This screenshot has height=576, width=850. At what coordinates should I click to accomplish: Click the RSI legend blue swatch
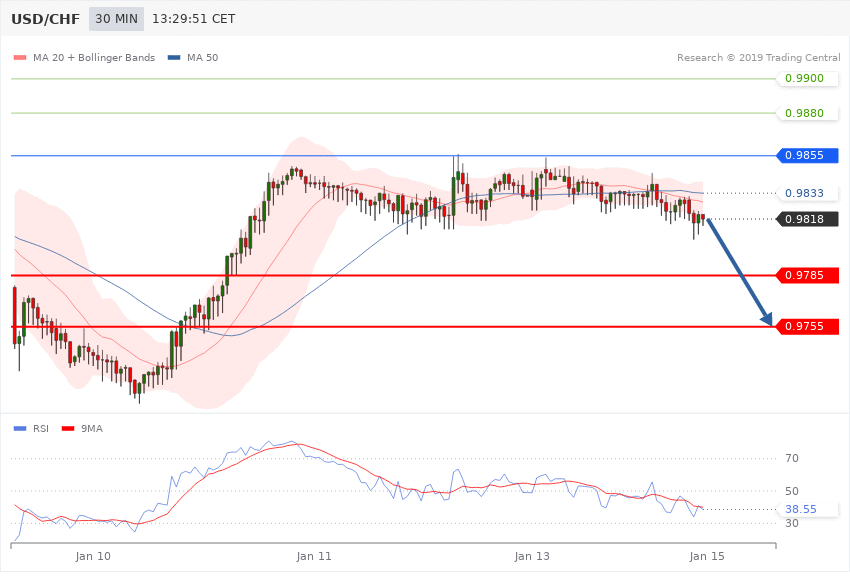(x=20, y=429)
